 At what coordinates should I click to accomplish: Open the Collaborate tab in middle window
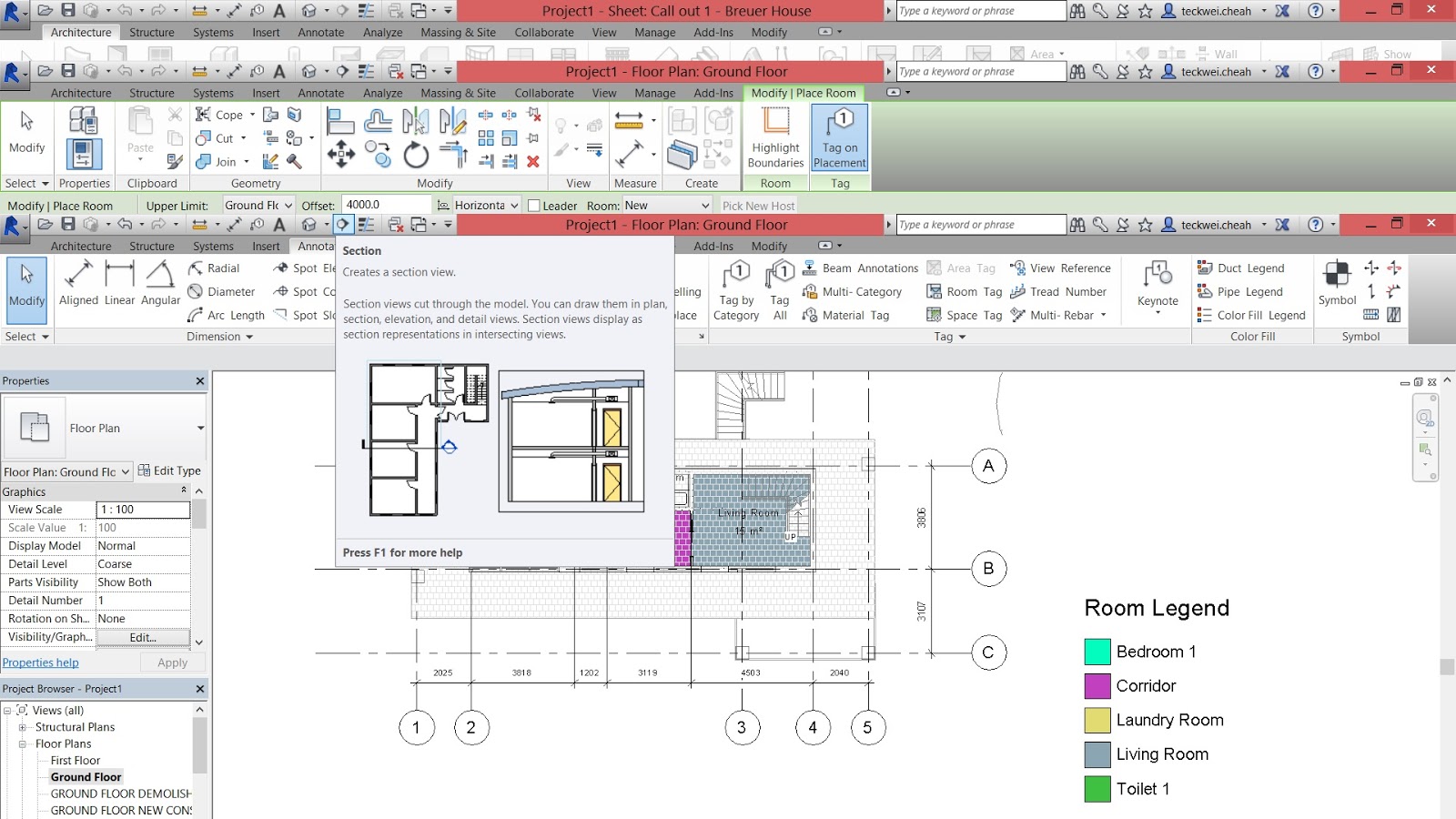click(544, 93)
